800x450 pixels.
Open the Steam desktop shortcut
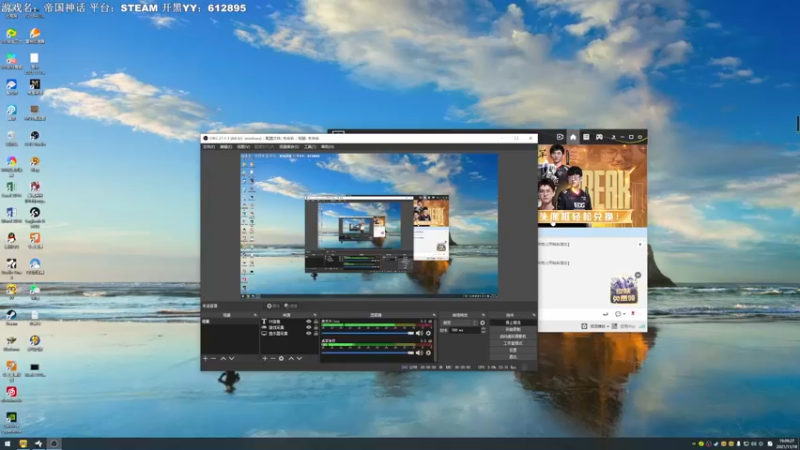pyautogui.click(x=11, y=316)
